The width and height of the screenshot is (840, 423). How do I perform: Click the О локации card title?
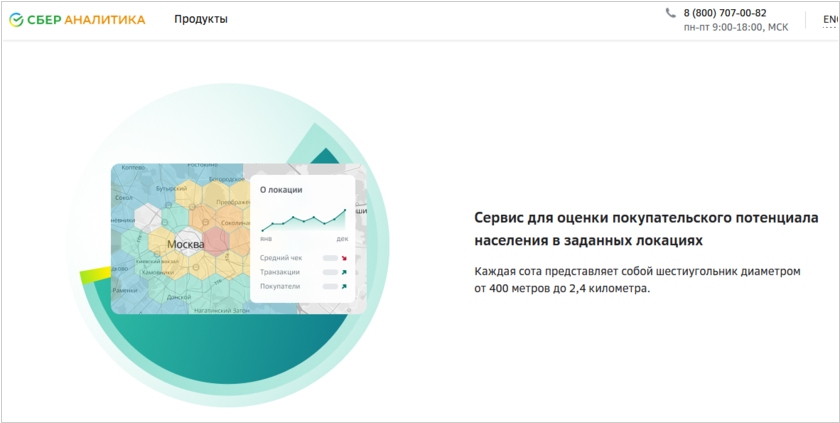pyautogui.click(x=281, y=189)
